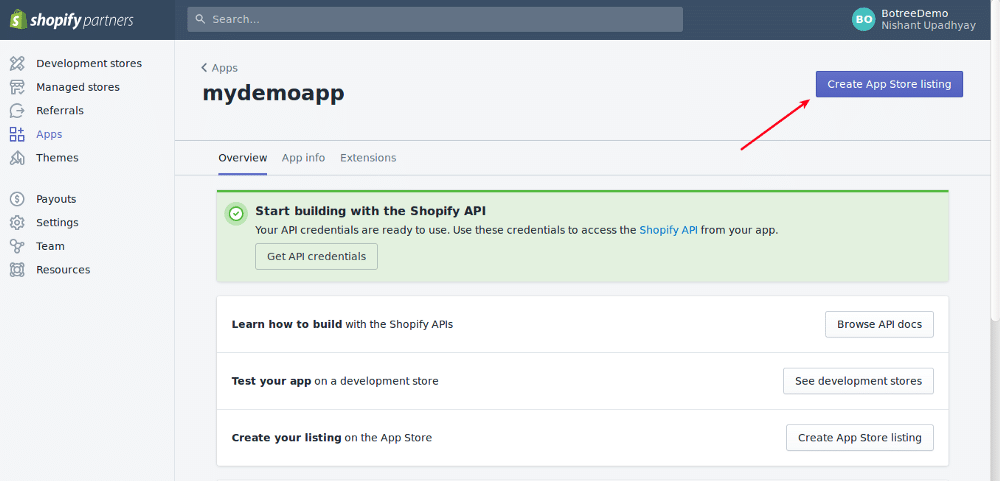Switch to the Overview tab
The width and height of the screenshot is (1000, 481).
pos(242,158)
